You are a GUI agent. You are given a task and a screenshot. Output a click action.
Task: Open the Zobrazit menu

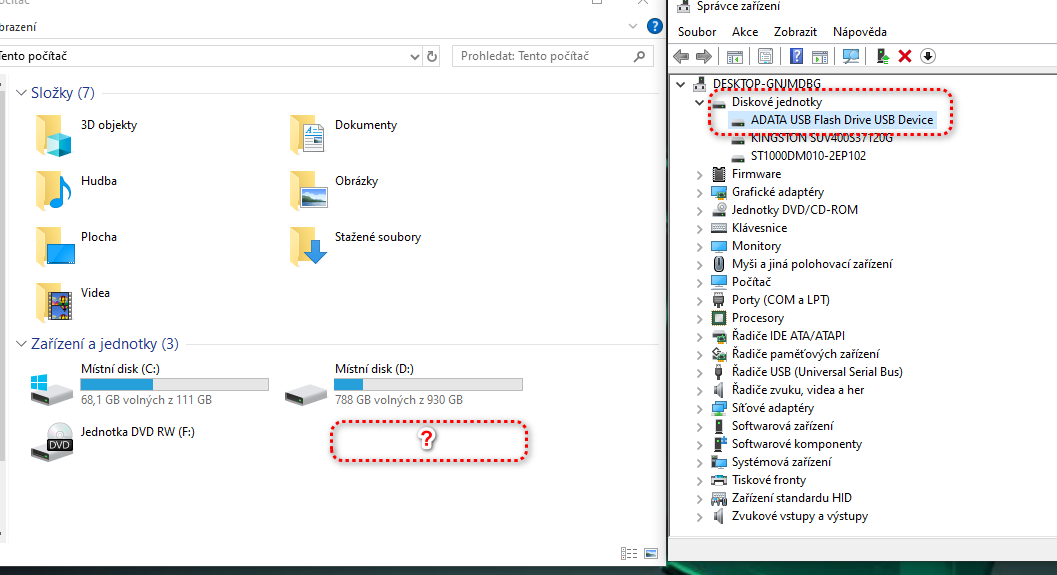coord(795,32)
